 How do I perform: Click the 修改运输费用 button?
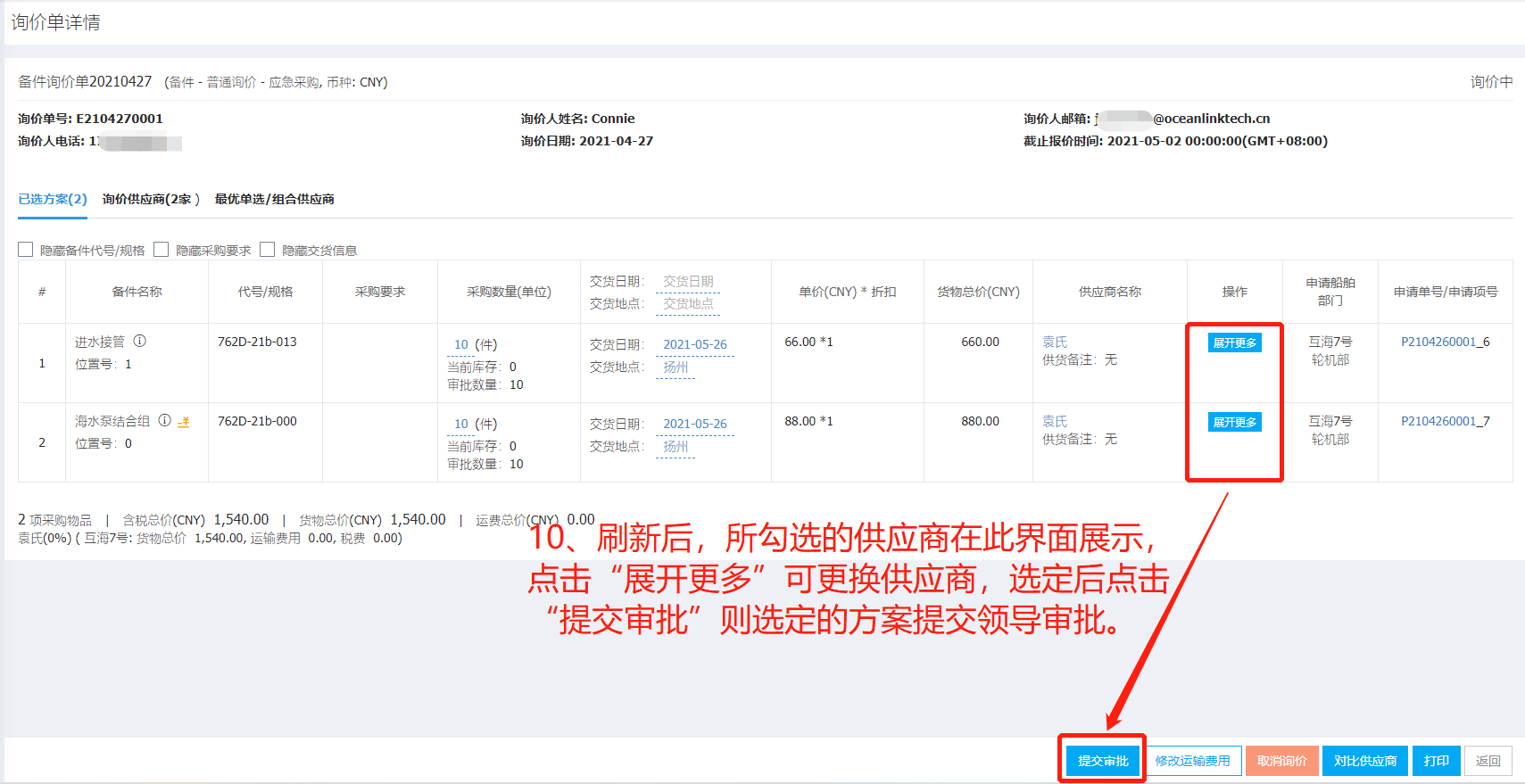pyautogui.click(x=1193, y=761)
